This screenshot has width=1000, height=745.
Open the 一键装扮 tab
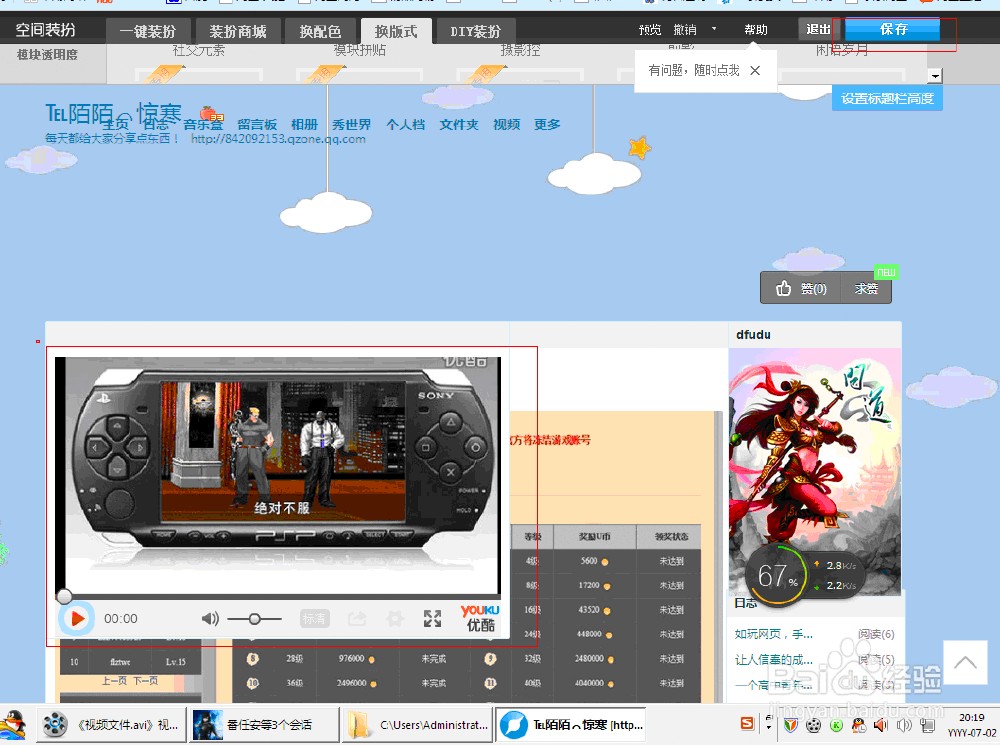point(148,31)
